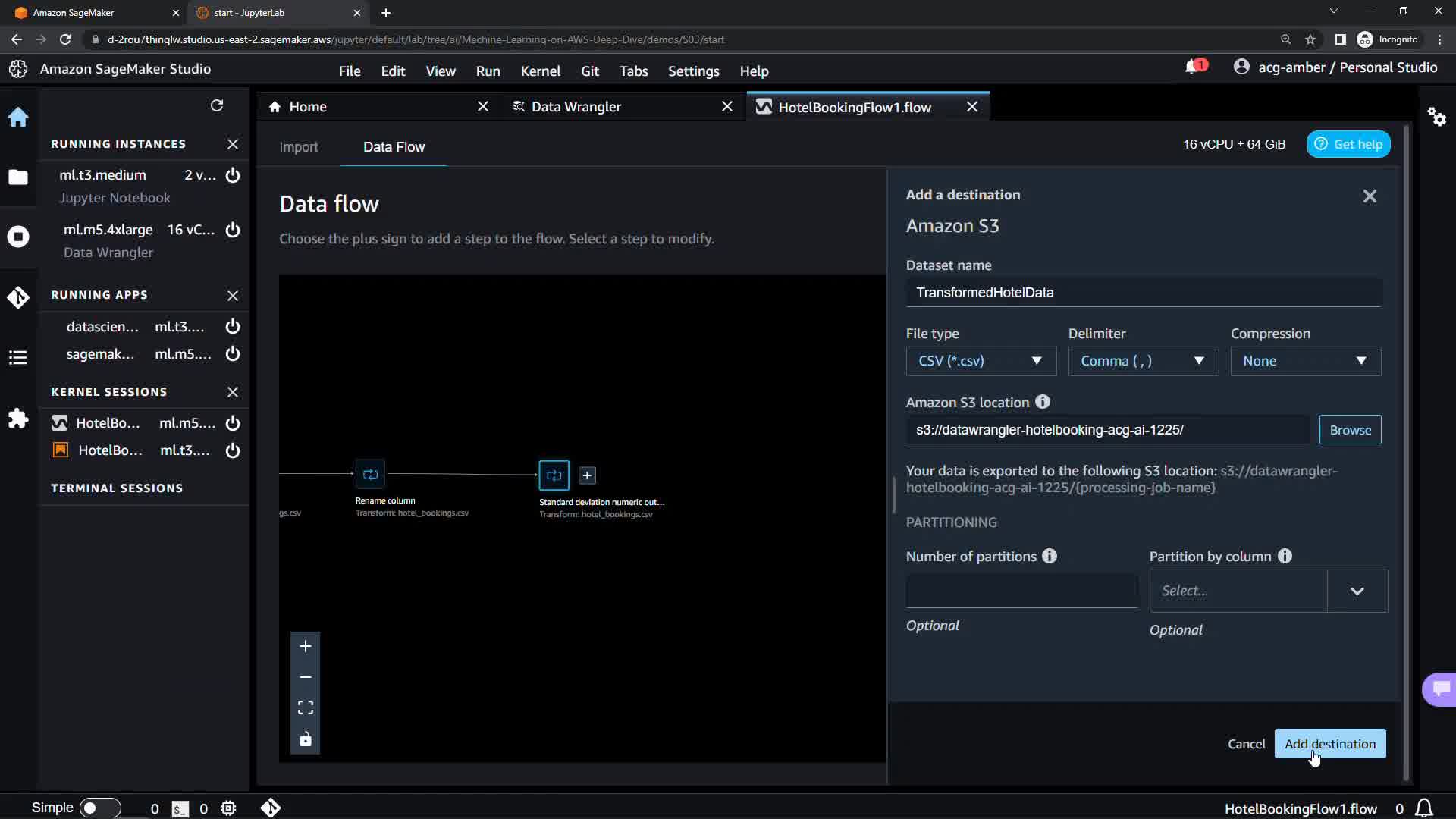Switch to the Import tab
Screen dimensions: 1456x819
298,147
